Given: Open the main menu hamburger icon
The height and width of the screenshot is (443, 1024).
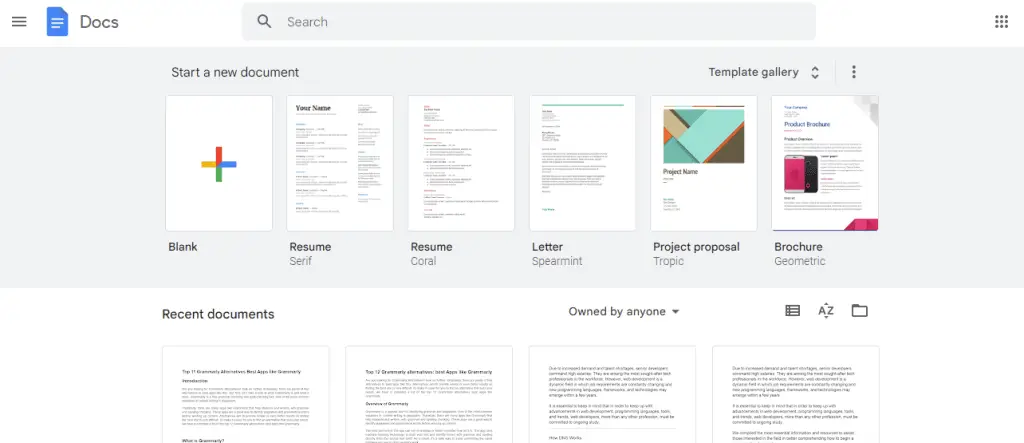Looking at the screenshot, I should pyautogui.click(x=19, y=22).
